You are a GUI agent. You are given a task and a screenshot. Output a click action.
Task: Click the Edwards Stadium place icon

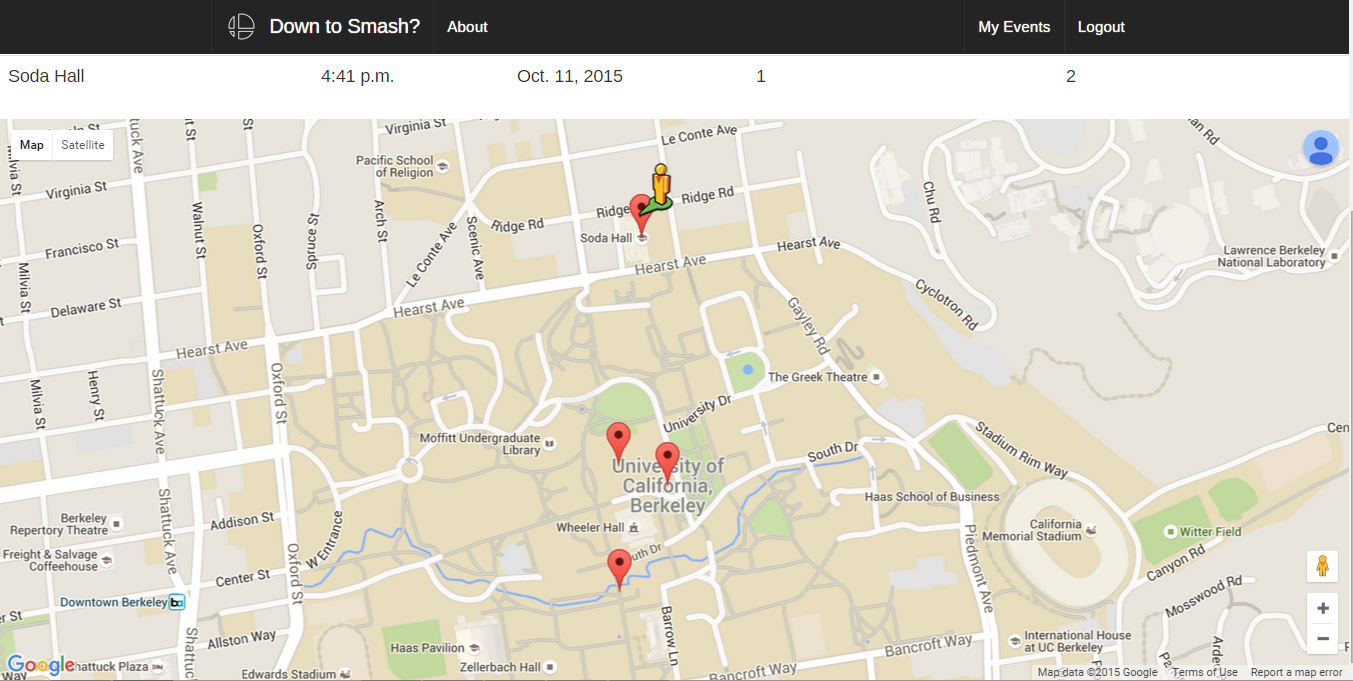[x=346, y=674]
